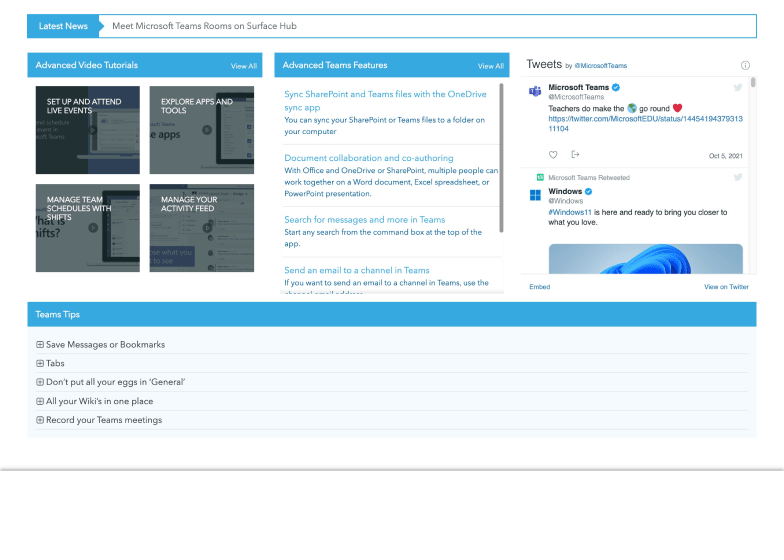784x560 pixels.
Task: Open the @MicrosoftTeams handle in Tweets header
Action: 600,66
